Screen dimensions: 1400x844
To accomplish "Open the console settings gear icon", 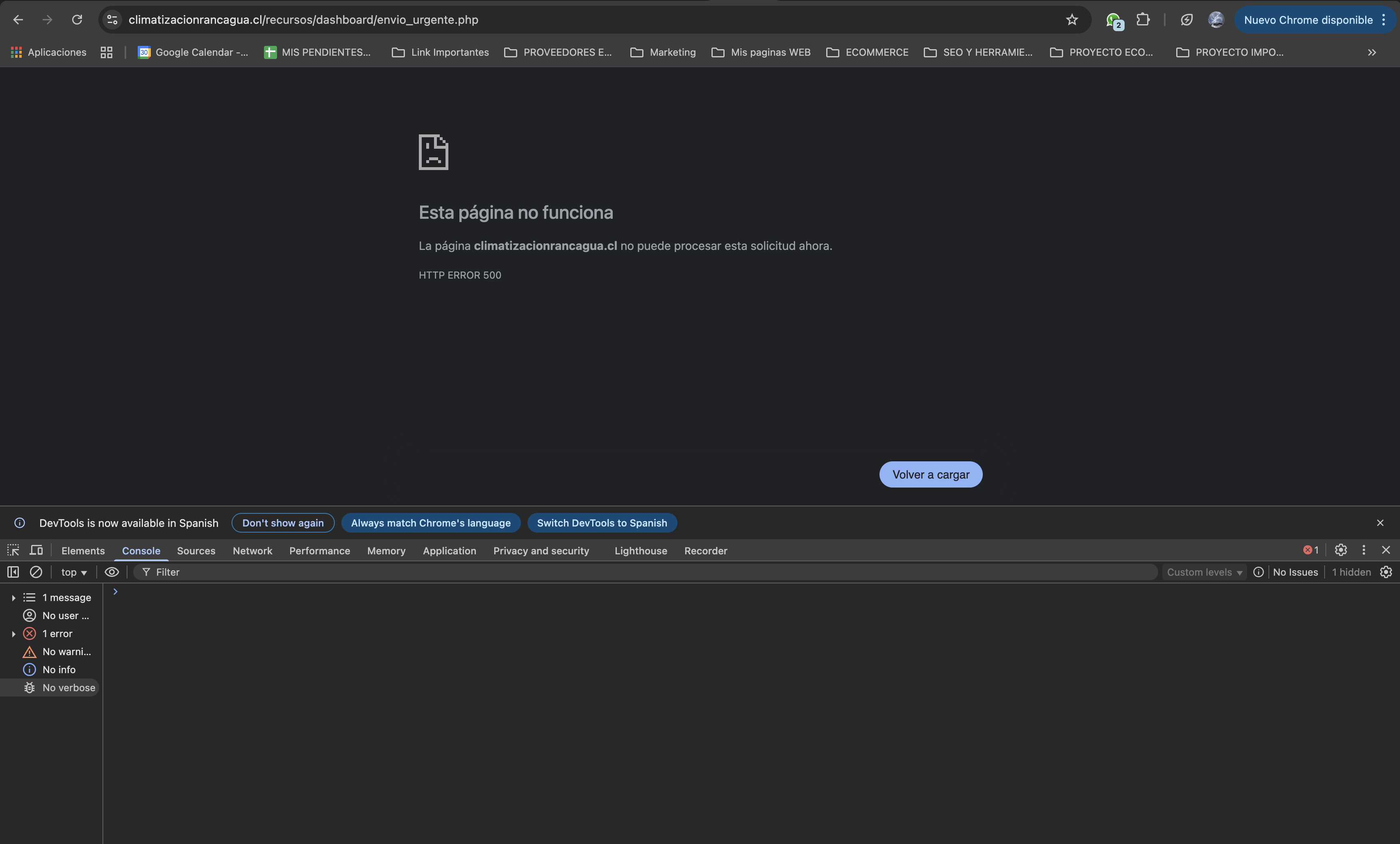I will click(x=1386, y=572).
